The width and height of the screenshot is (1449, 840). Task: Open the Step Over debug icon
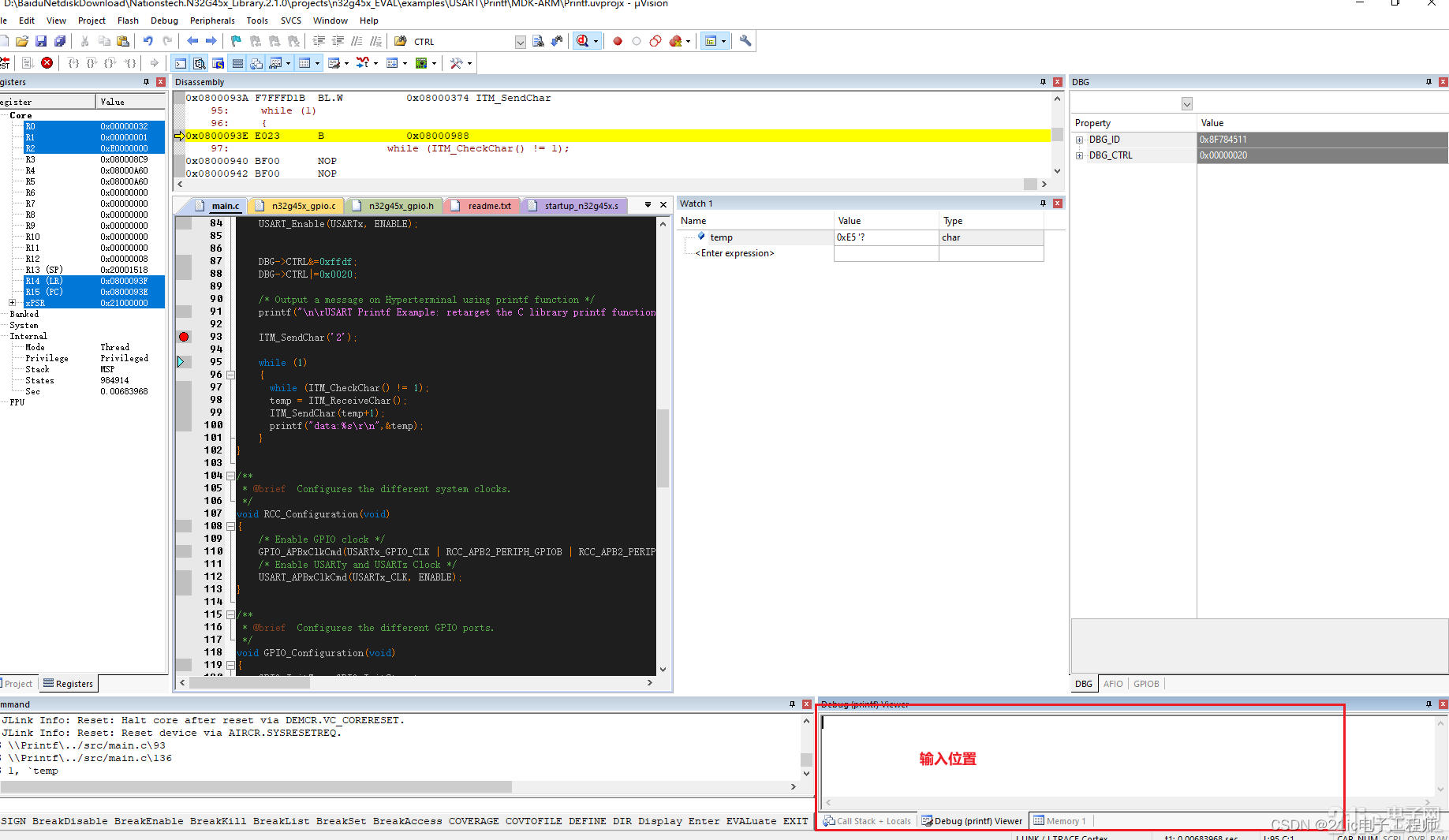tap(91, 63)
